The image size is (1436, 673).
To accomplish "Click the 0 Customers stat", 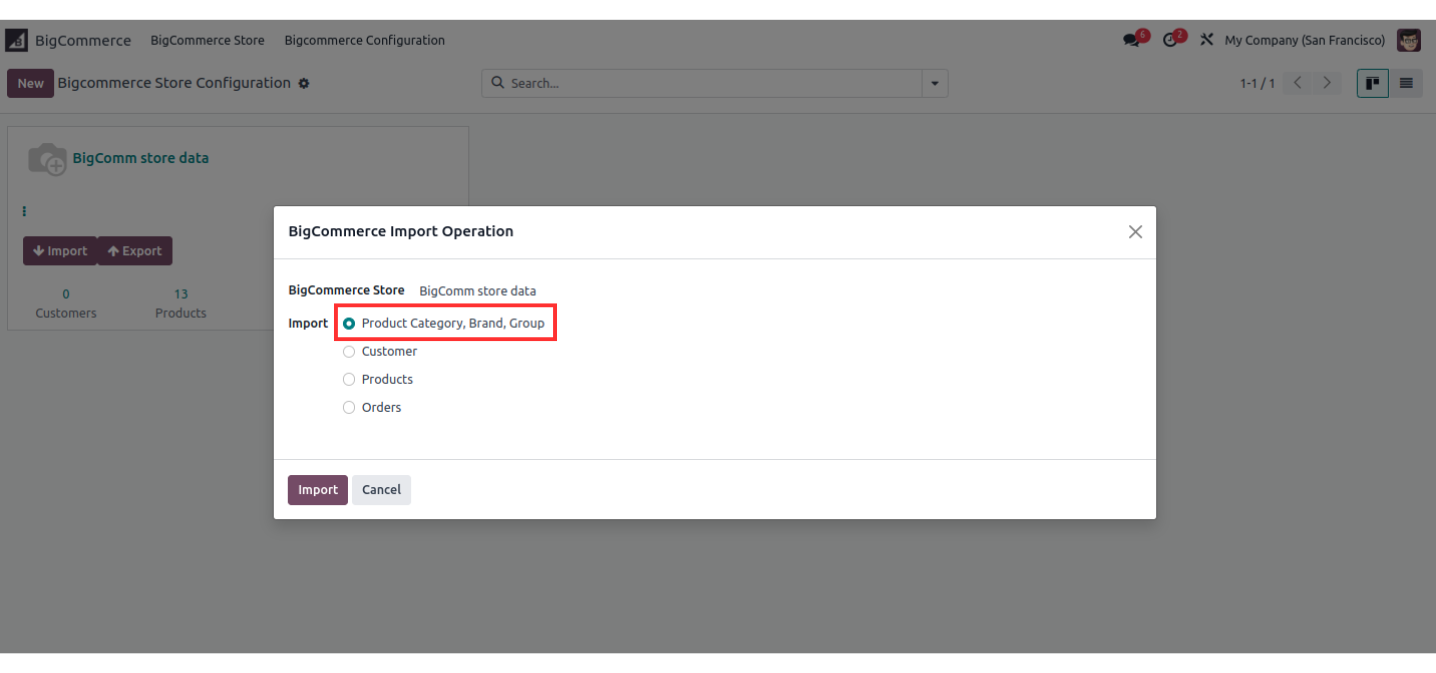I will (x=66, y=303).
